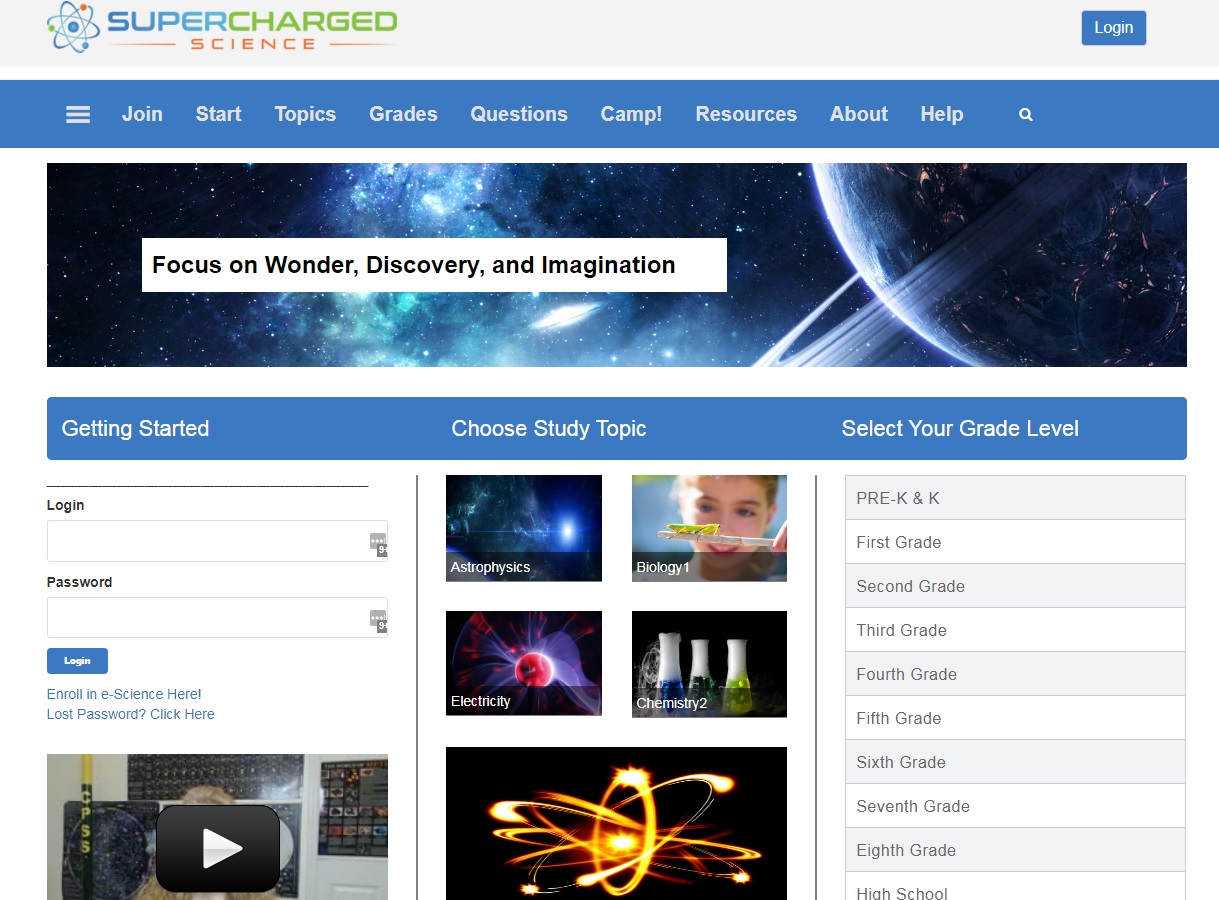Open the Topics menu
1219x900 pixels.
click(x=305, y=115)
